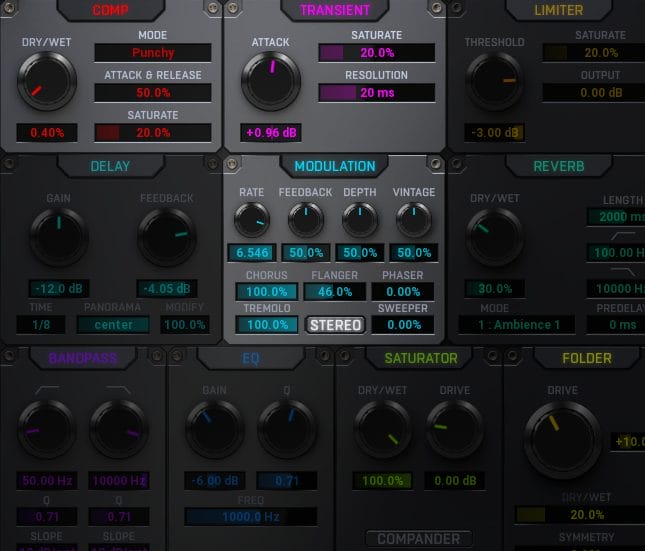Open Reverb Mode Ambience 1 selector
Viewport: 645px width, 551px height.
pyautogui.click(x=517, y=325)
